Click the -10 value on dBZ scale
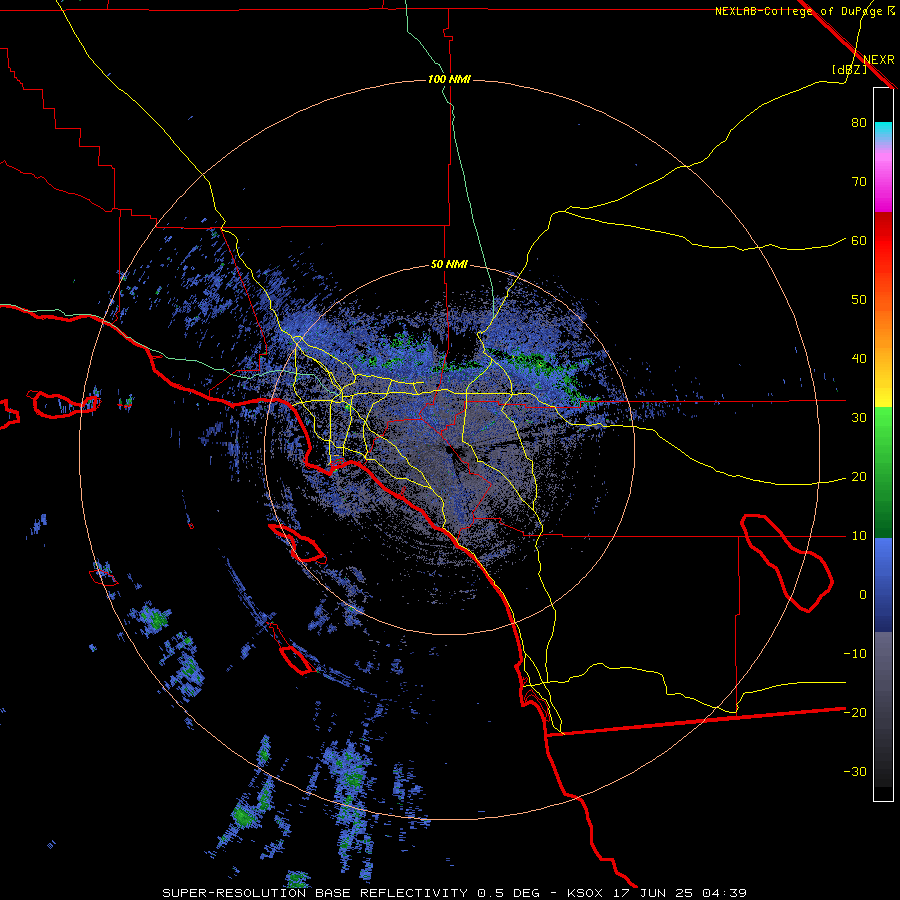900x900 pixels. 855,654
